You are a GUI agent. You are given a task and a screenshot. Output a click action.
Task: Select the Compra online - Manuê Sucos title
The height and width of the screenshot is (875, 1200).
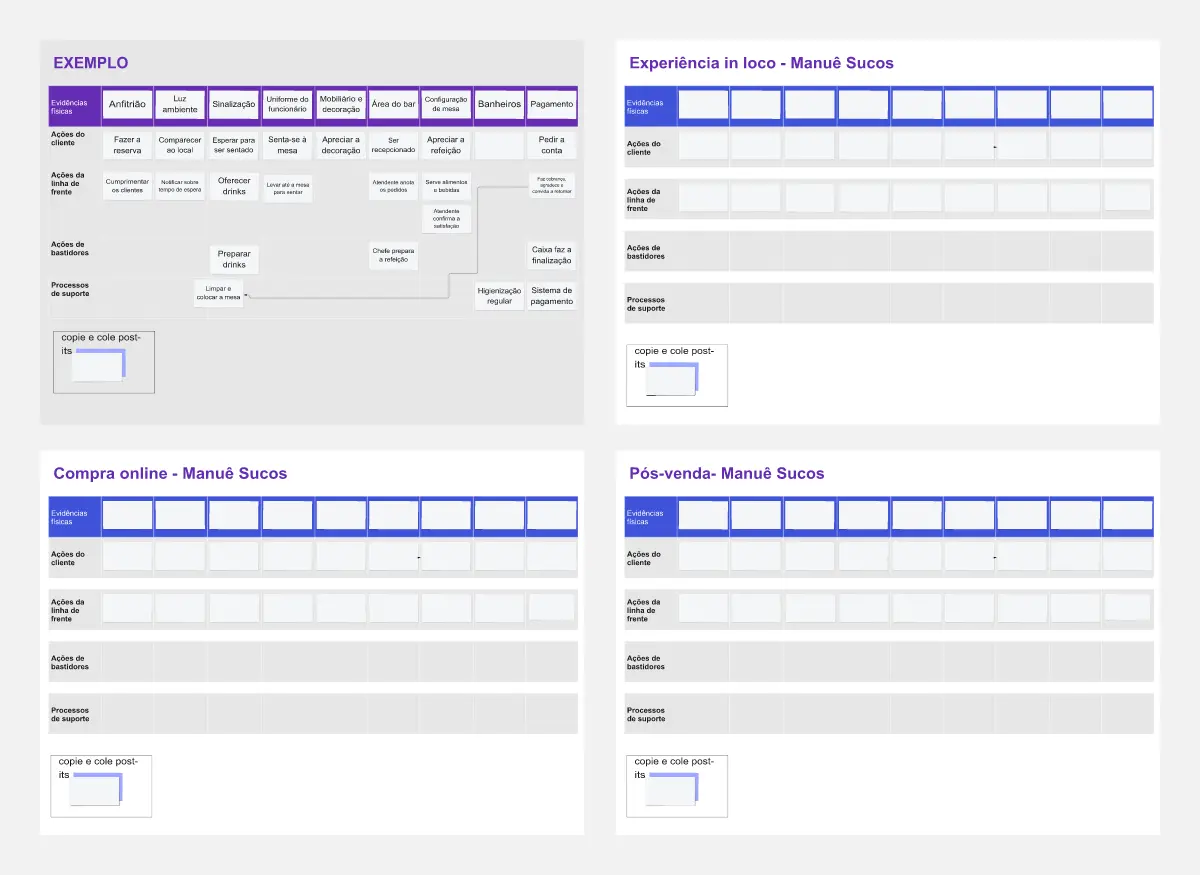point(169,473)
